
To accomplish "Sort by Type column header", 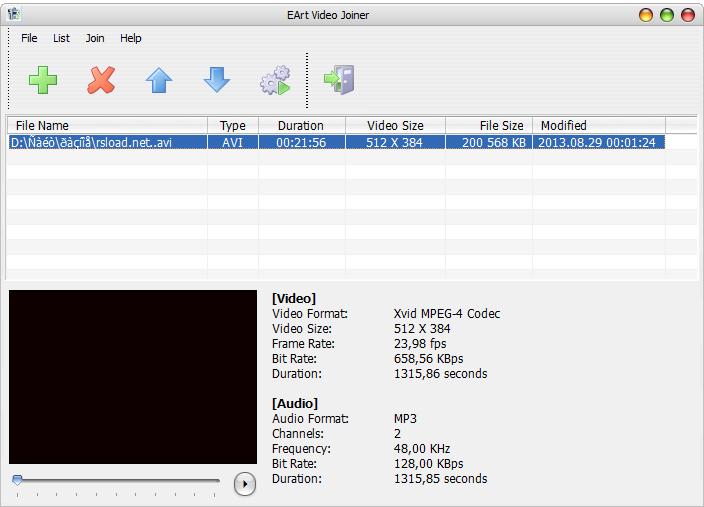I will point(233,125).
